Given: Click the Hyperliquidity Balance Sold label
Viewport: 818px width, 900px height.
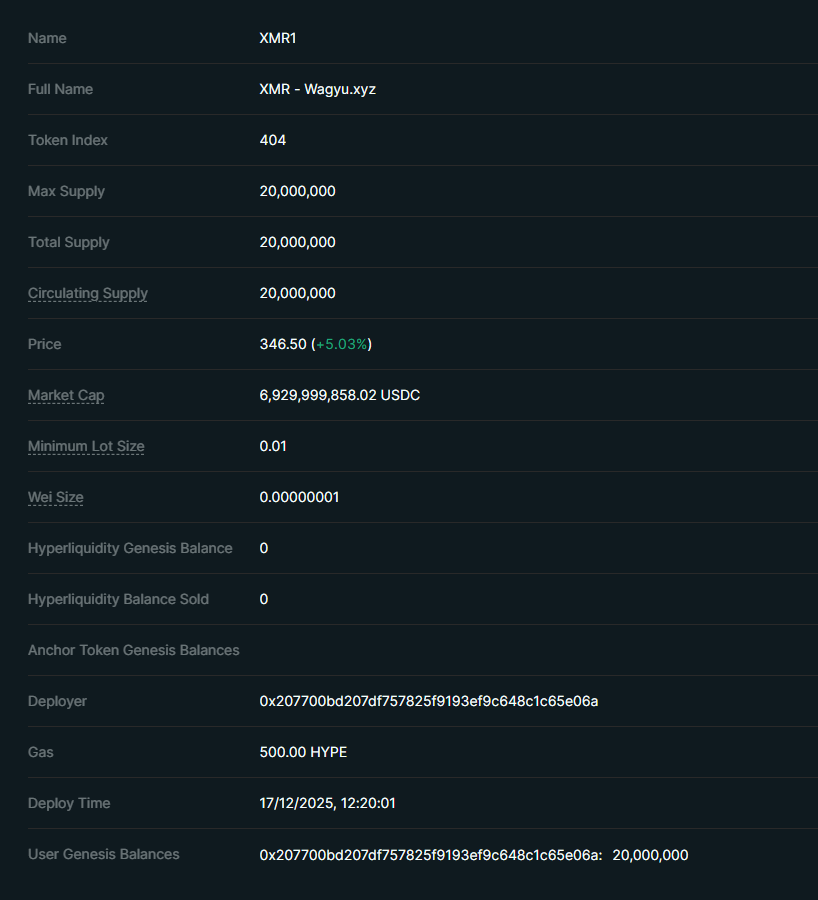Looking at the screenshot, I should [x=118, y=599].
